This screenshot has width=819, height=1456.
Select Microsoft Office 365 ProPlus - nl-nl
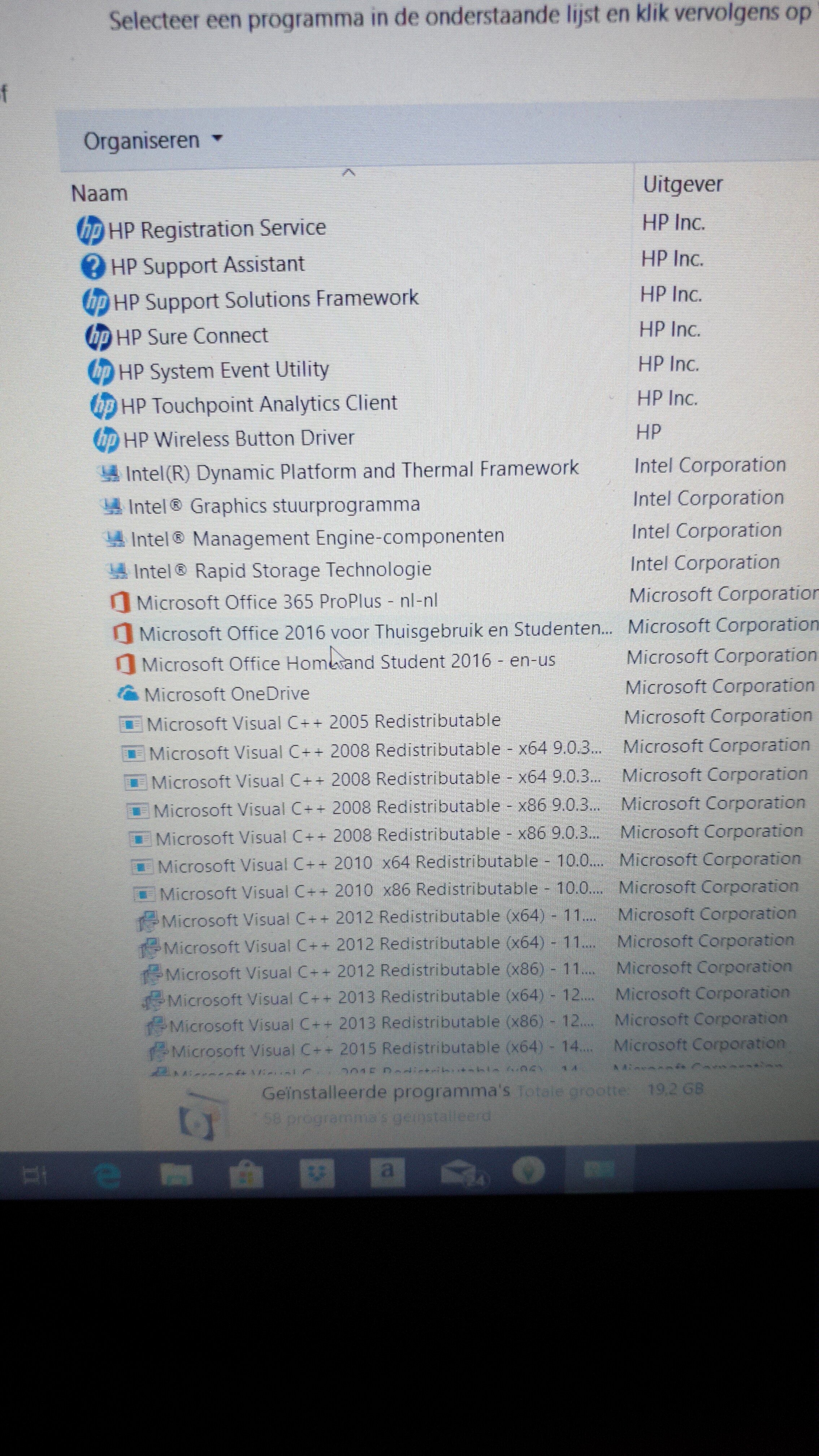(287, 601)
